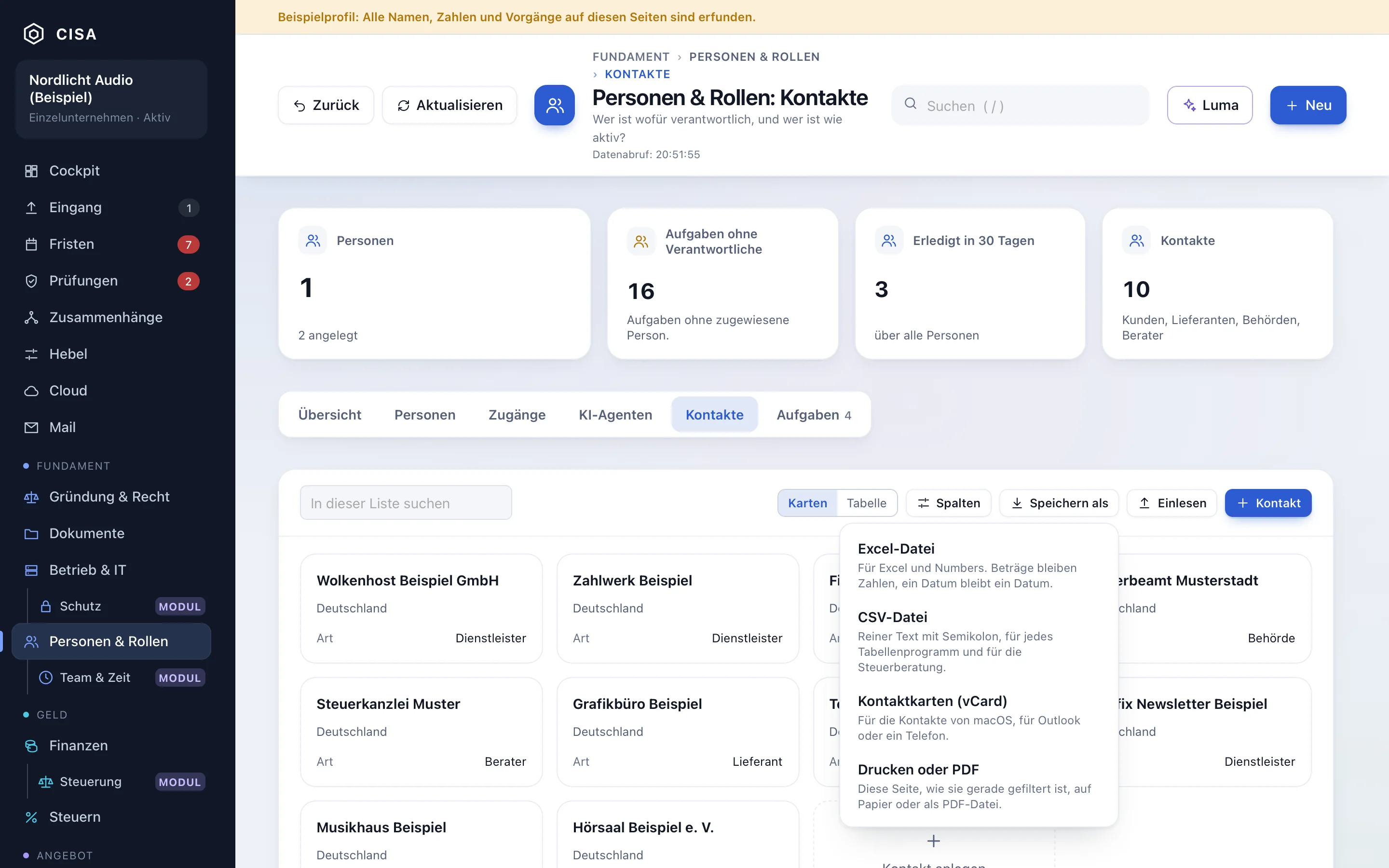Open Betrieb & IT entry
This screenshot has width=1389, height=868.
pyautogui.click(x=111, y=570)
